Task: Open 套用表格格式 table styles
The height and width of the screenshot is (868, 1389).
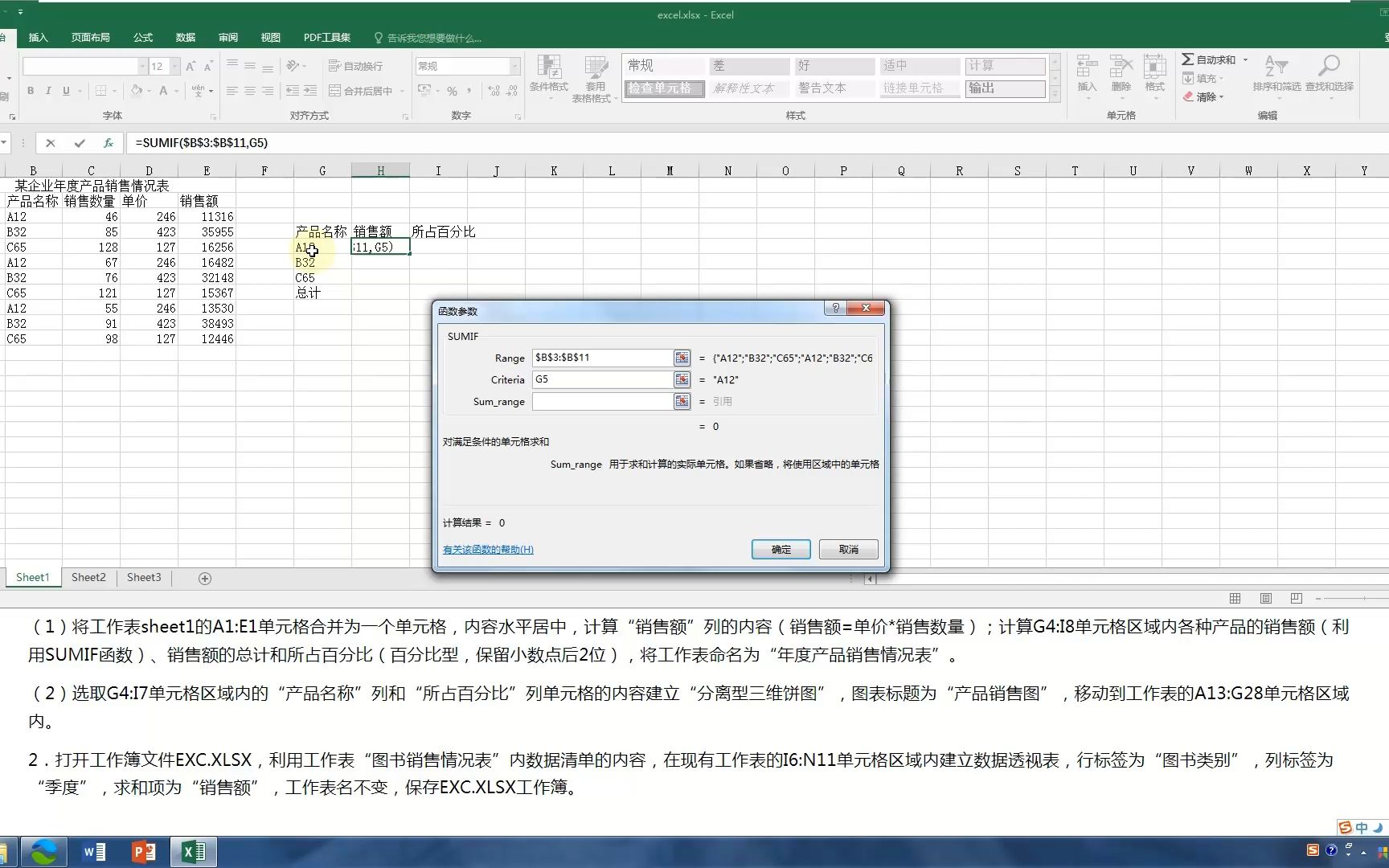Action: pos(596,79)
